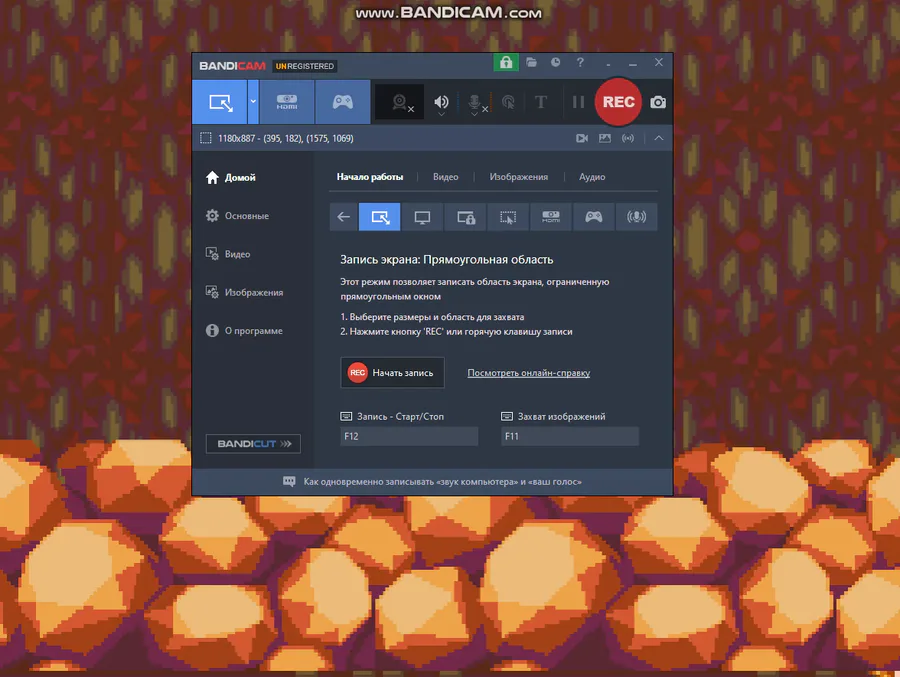Toggle webcam overlay icon
The image size is (900, 677).
(400, 102)
